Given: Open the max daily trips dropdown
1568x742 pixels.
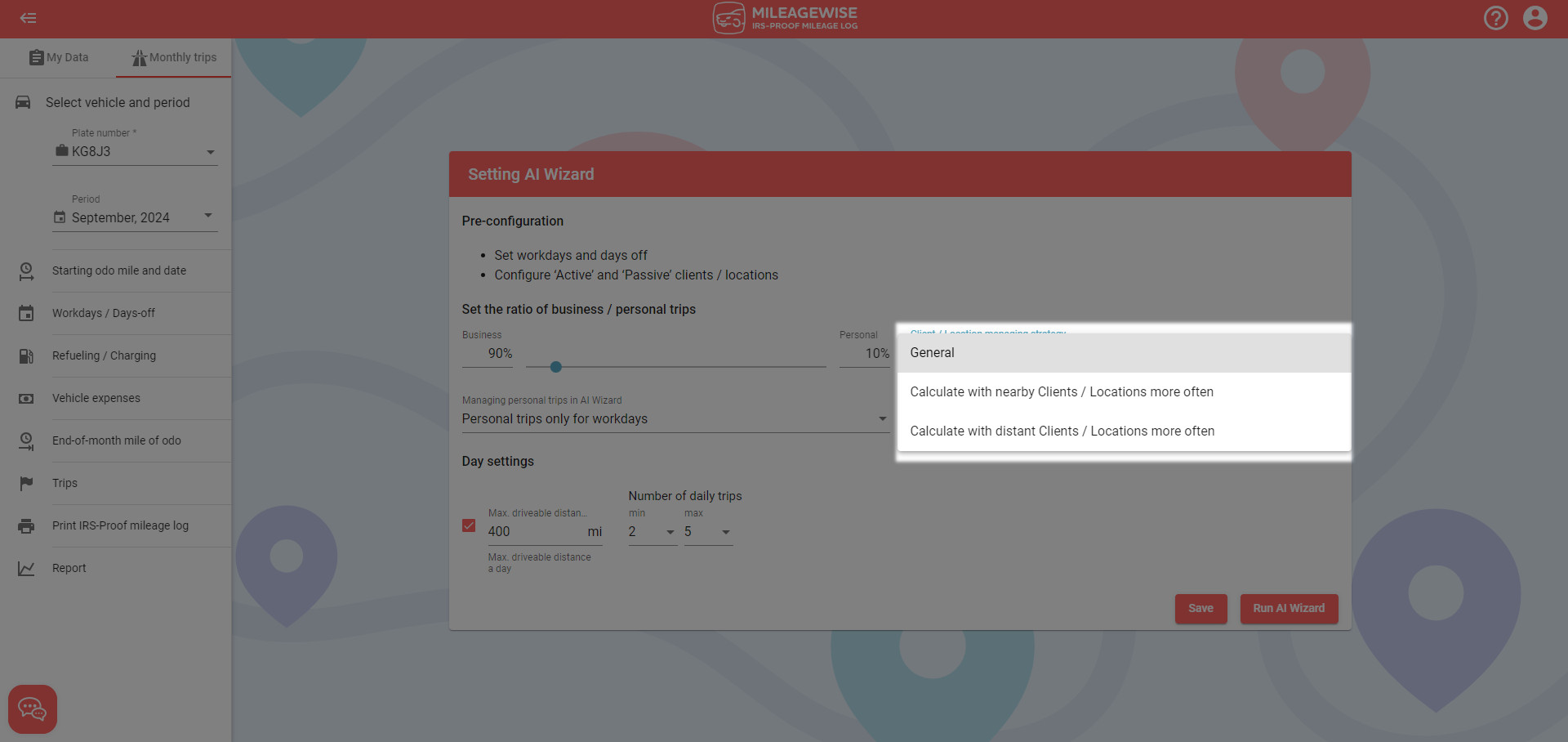Looking at the screenshot, I should tap(708, 531).
